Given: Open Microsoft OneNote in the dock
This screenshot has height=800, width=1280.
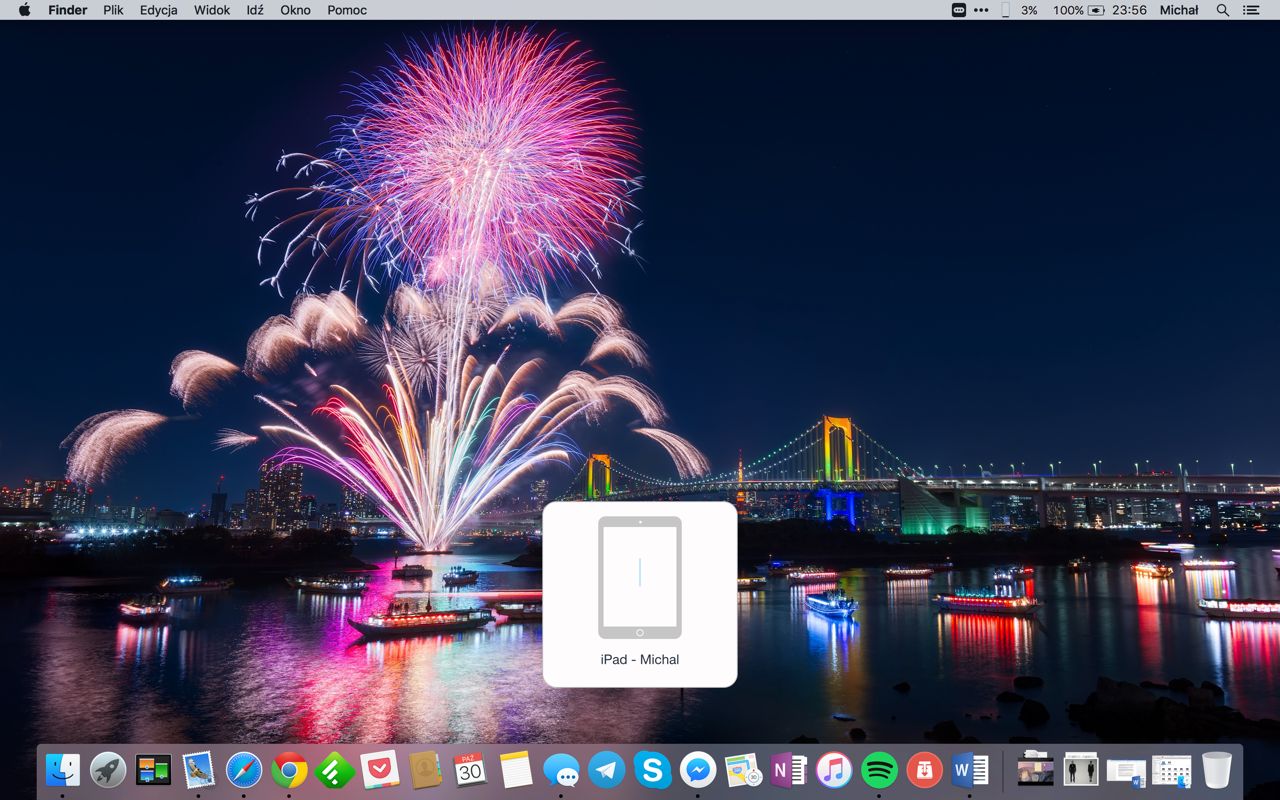Looking at the screenshot, I should click(788, 770).
